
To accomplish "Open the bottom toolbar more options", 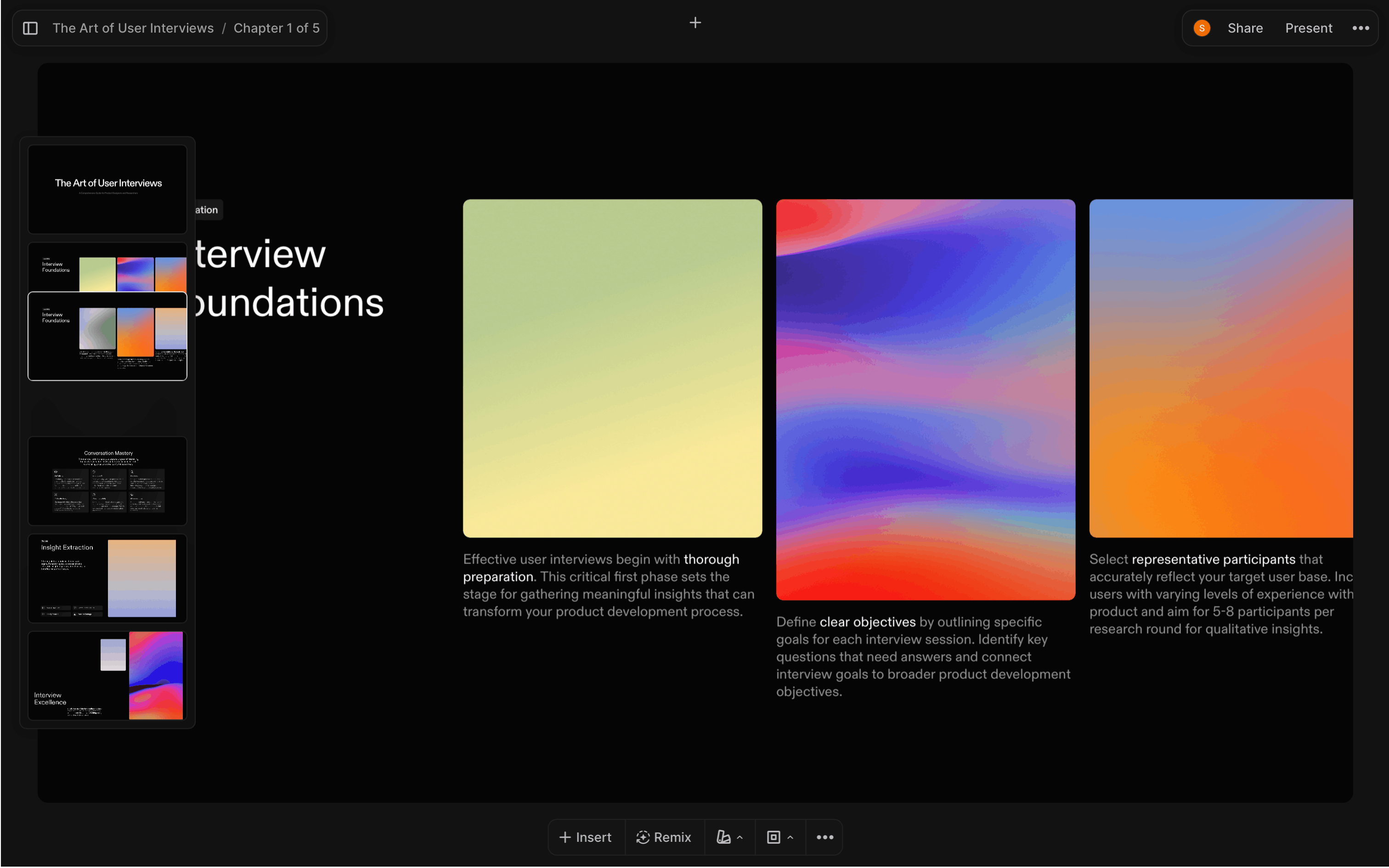I will click(x=824, y=837).
